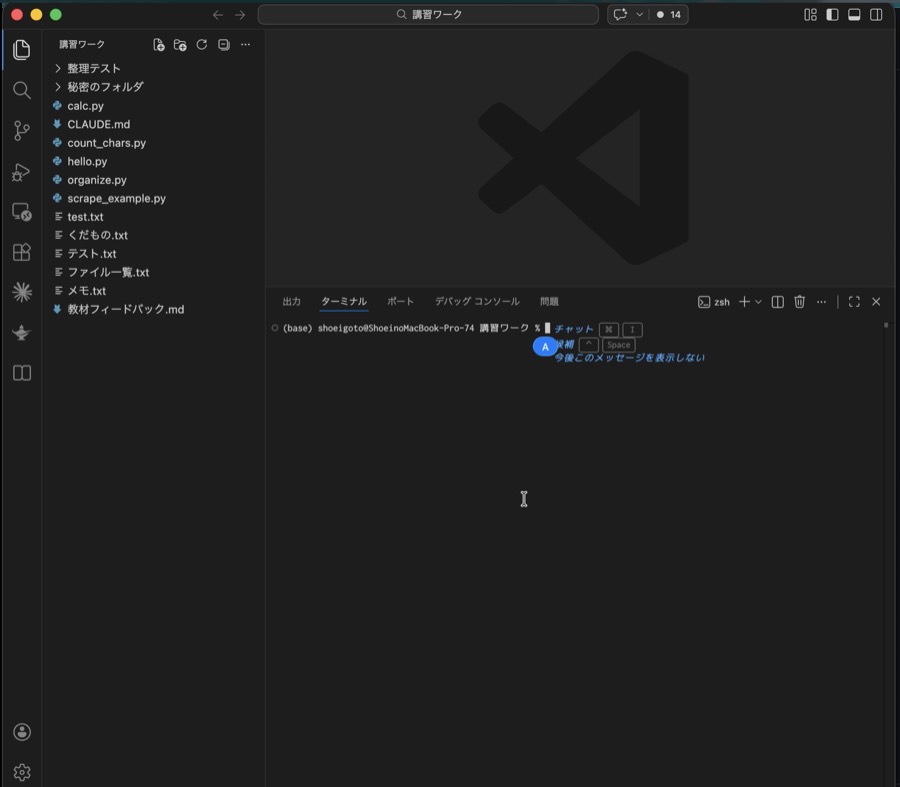Collapse all folders in explorer
Image resolution: width=900 pixels, height=787 pixels.
[223, 45]
